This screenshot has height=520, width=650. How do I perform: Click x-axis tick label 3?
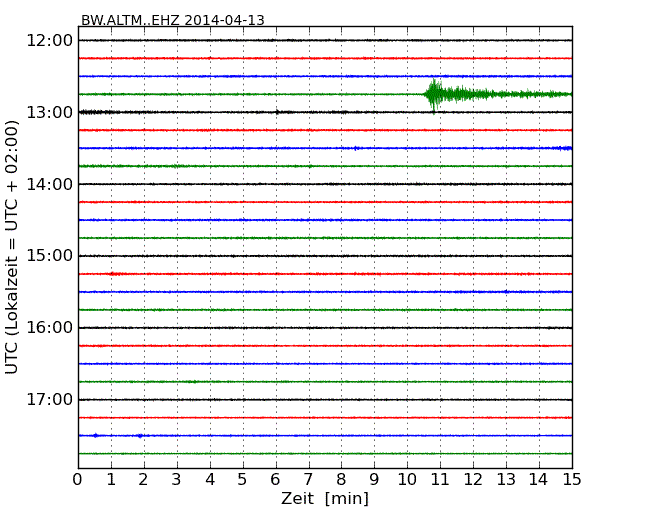(177, 479)
